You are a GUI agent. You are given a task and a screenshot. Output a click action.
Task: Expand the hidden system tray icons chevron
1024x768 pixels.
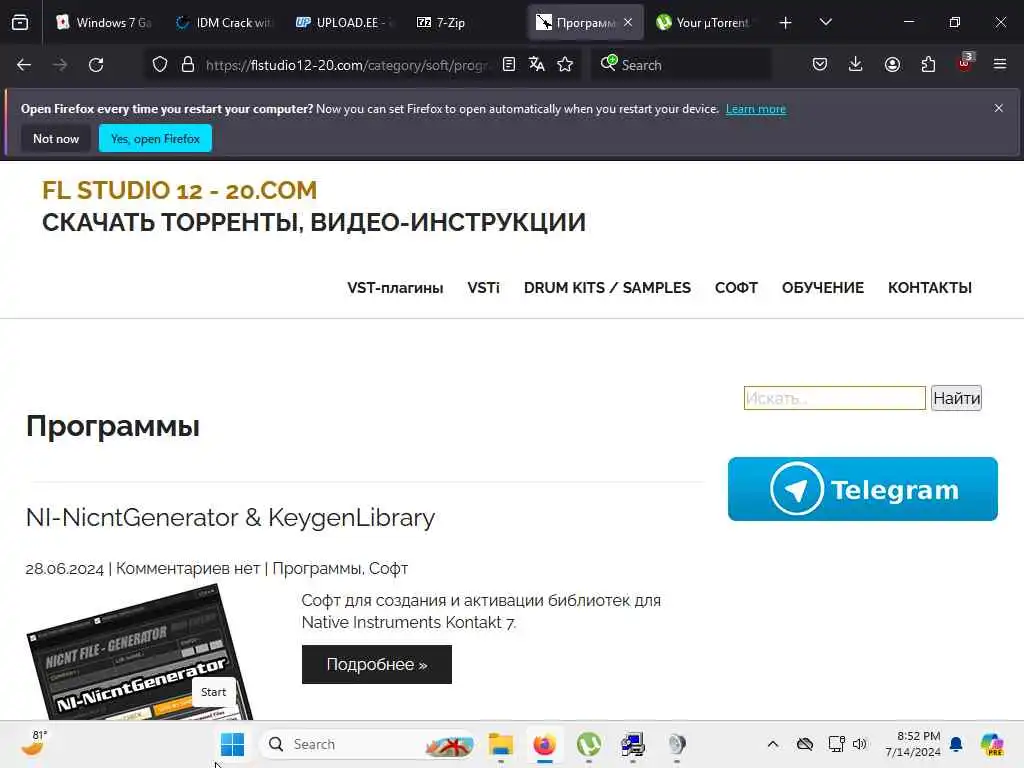tap(773, 744)
